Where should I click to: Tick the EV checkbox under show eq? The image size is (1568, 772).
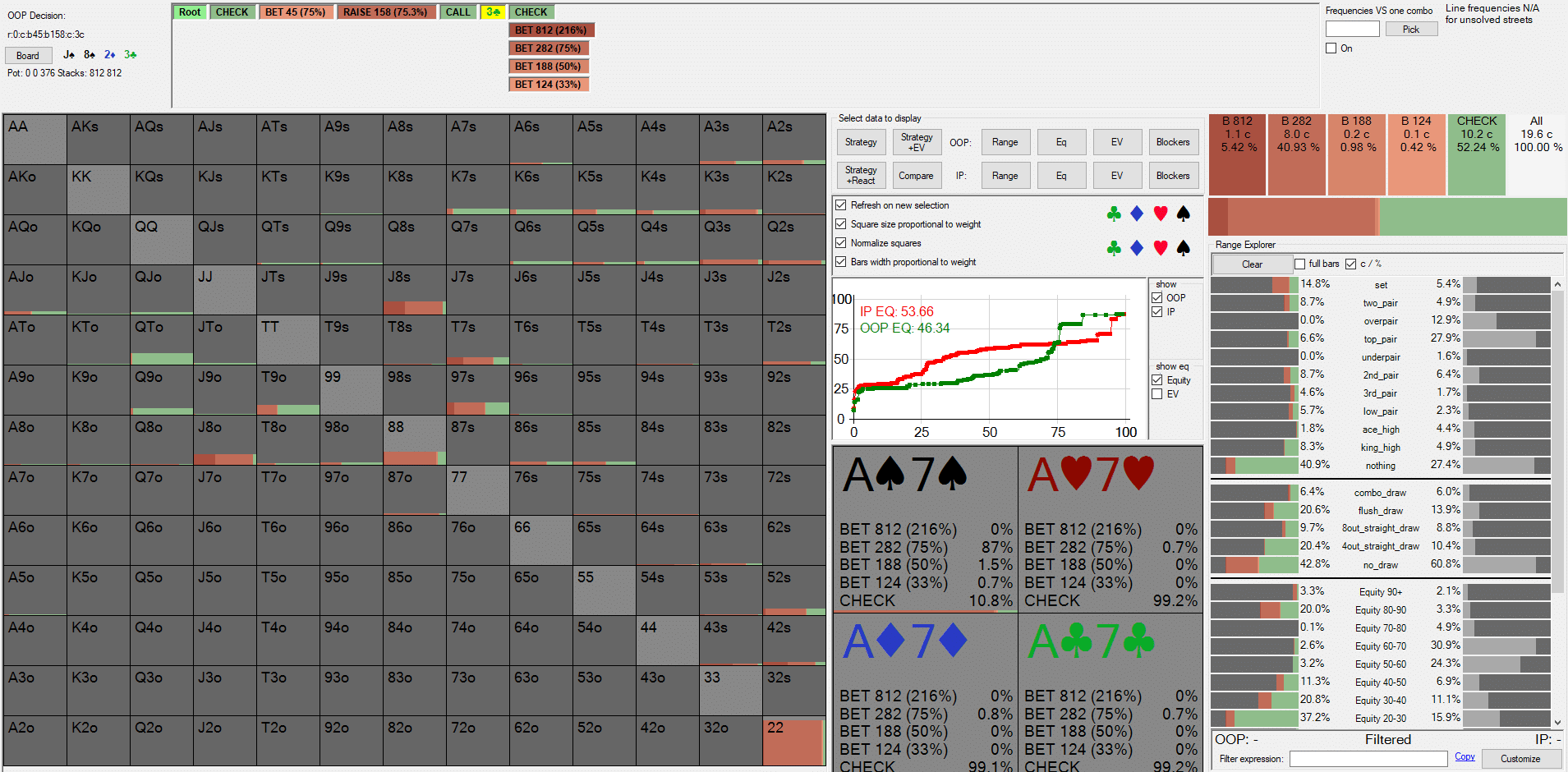1157,394
